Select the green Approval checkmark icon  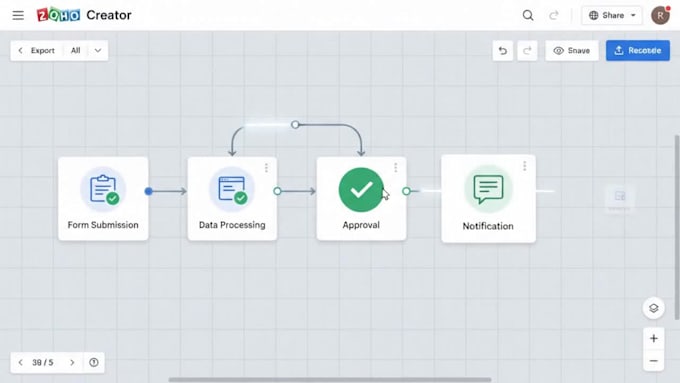(x=361, y=190)
